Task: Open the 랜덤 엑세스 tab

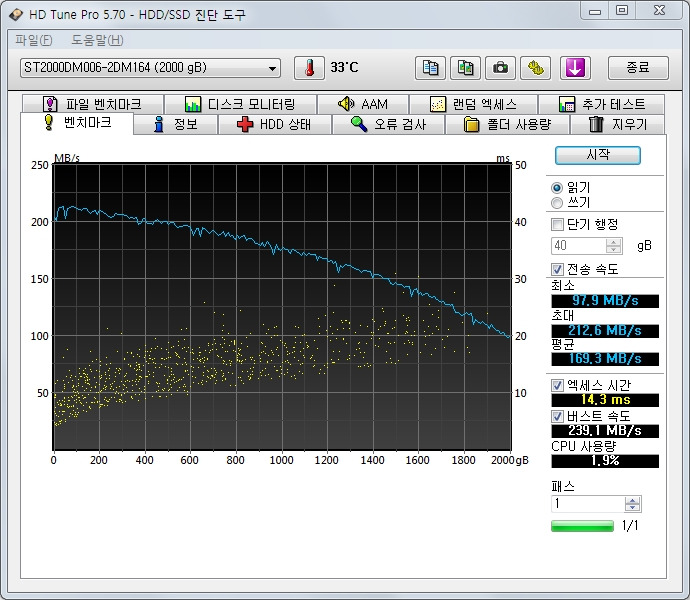Action: coord(473,104)
